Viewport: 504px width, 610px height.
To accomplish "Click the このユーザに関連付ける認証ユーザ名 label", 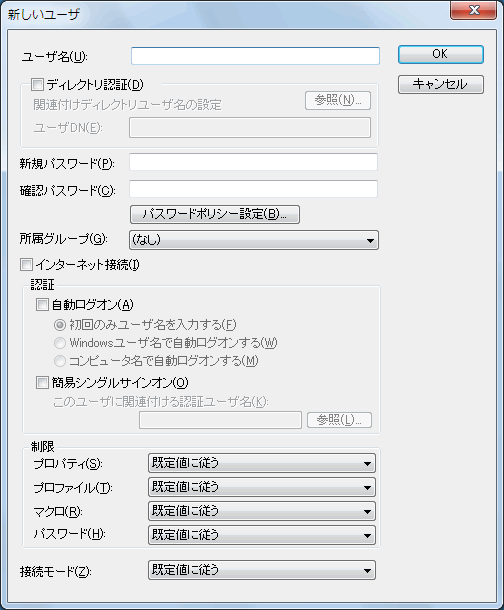I will (x=161, y=401).
